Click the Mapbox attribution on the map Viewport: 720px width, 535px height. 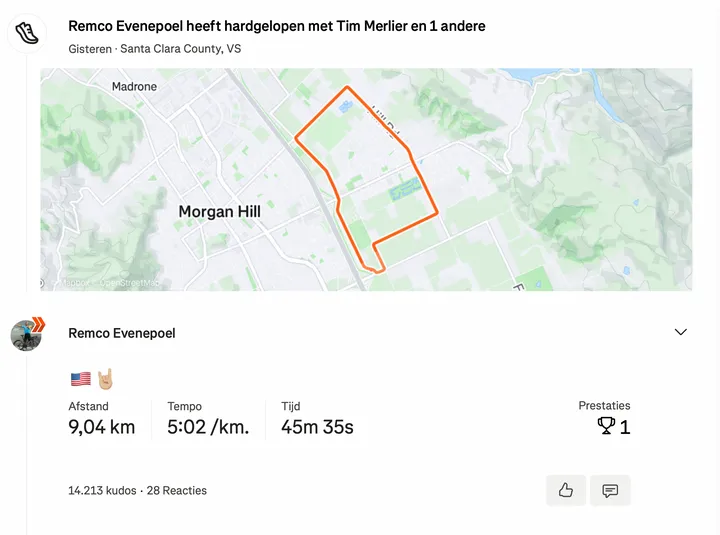(x=73, y=283)
